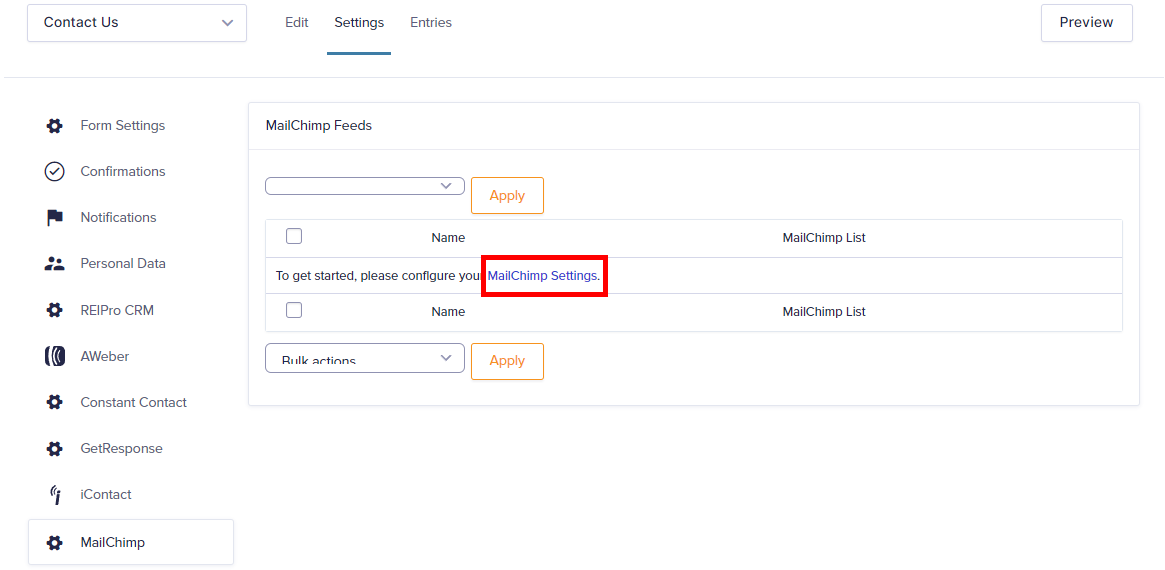Click the iContact antenna icon
Screen dimensions: 1165x570
54,494
